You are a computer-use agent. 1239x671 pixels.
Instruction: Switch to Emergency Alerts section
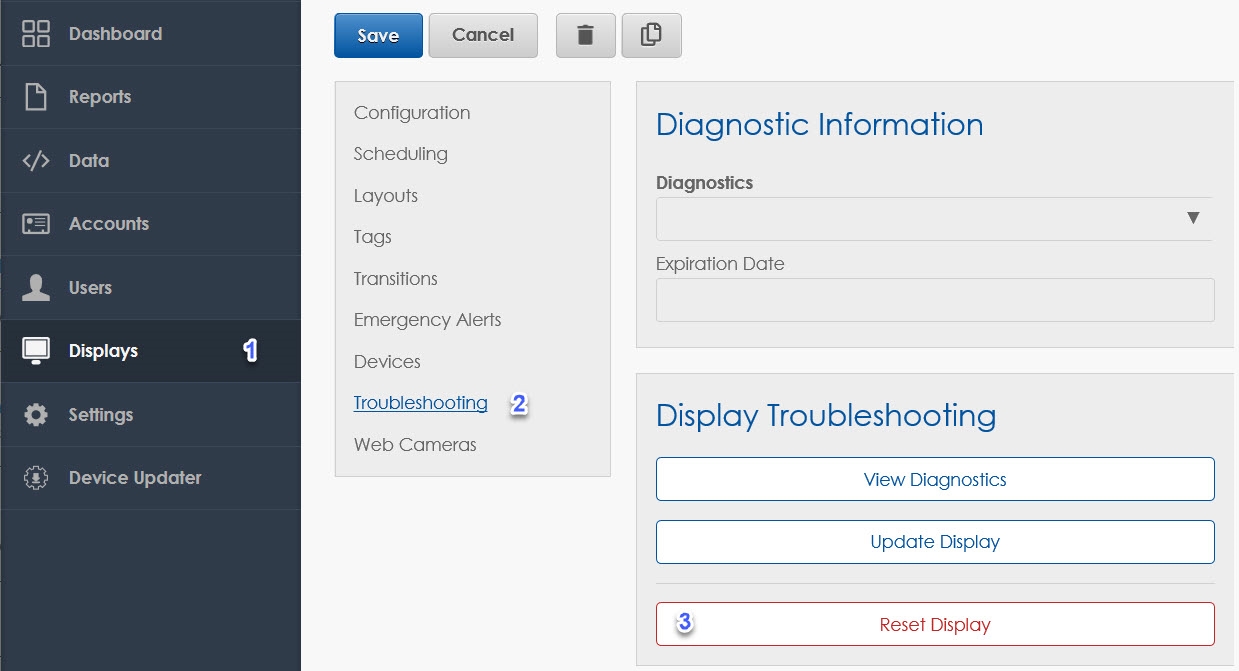[427, 320]
